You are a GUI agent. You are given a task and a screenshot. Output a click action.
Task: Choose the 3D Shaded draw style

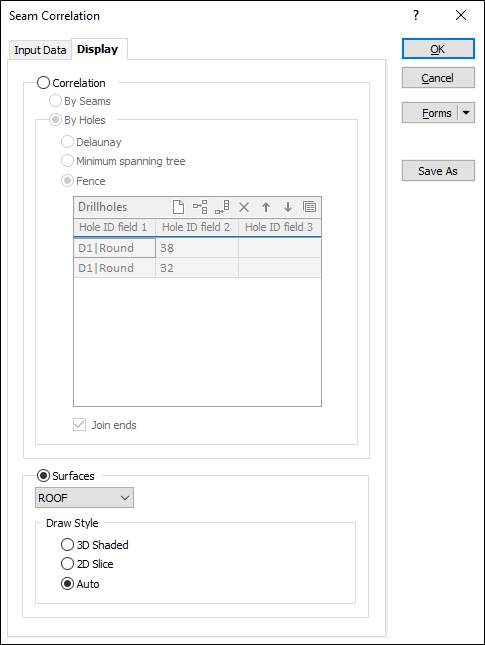(67, 545)
